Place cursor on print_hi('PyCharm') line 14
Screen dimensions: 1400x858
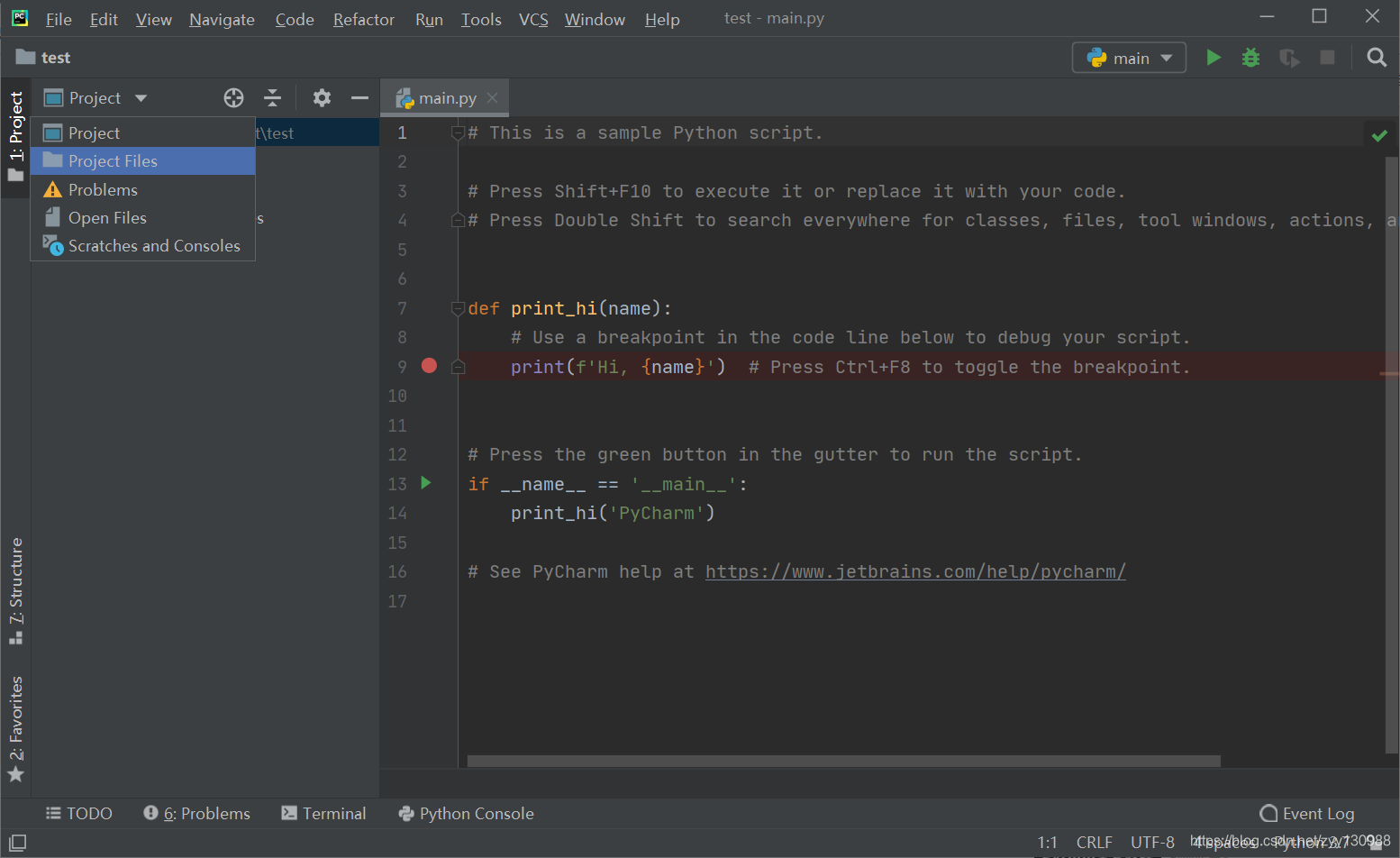(613, 513)
